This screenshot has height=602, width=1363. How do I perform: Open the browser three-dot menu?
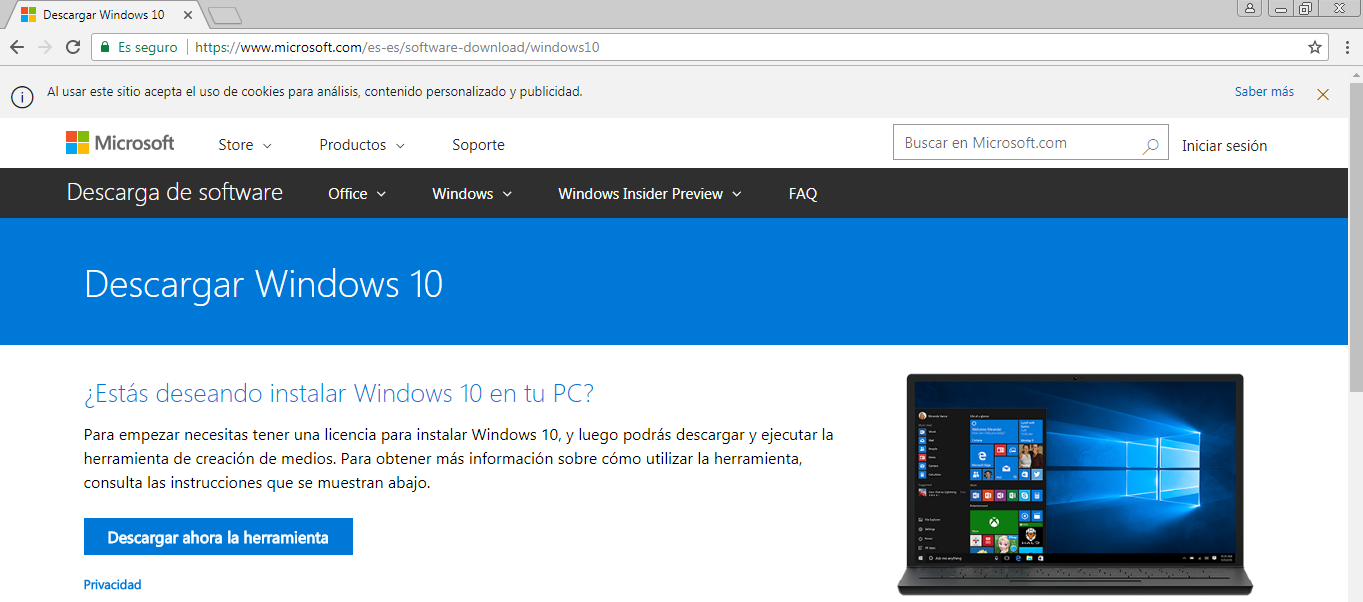pos(1347,46)
